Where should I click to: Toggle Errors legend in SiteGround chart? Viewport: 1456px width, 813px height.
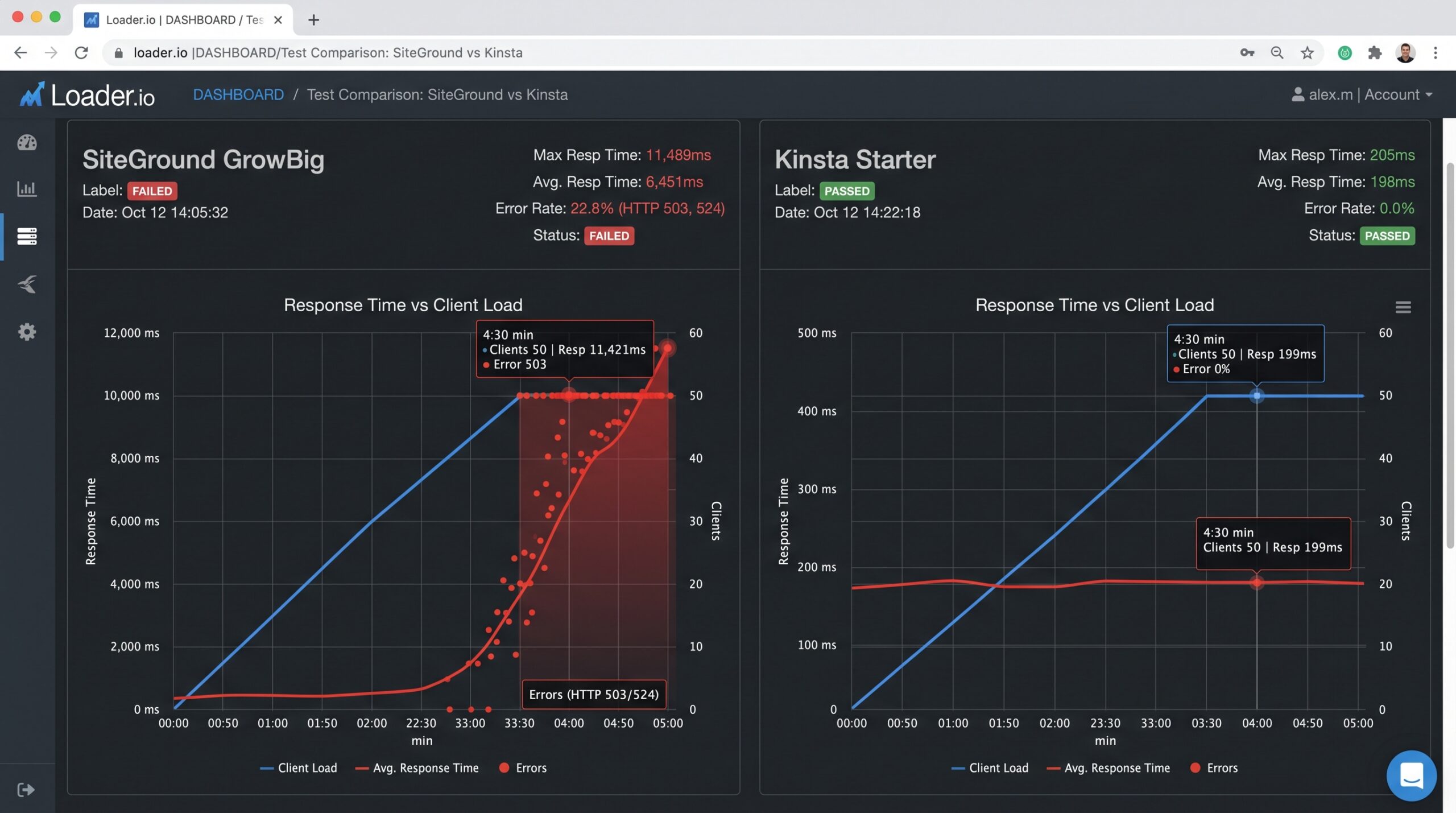point(523,768)
